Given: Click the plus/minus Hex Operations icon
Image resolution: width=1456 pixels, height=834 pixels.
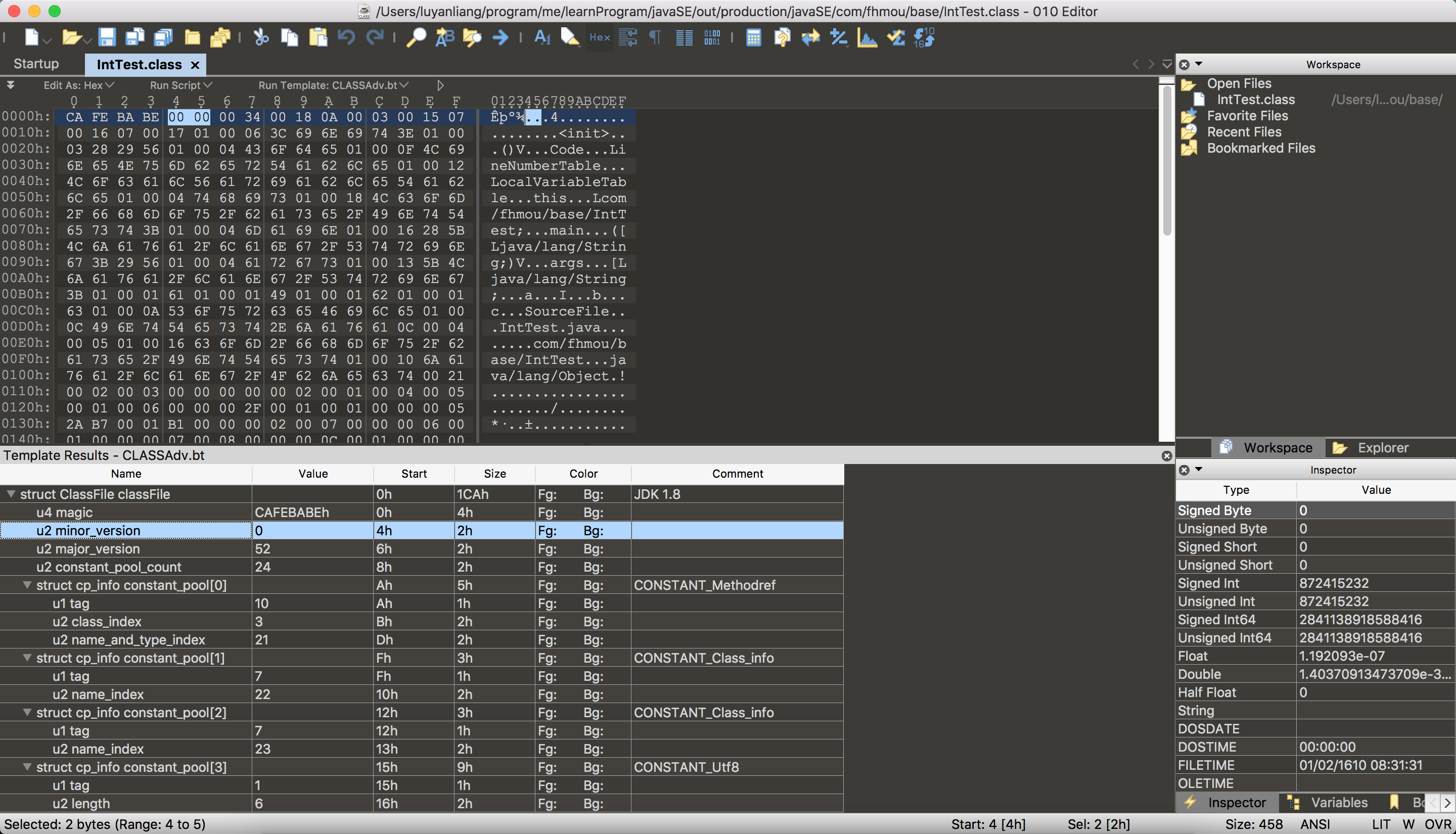Looking at the screenshot, I should click(839, 38).
